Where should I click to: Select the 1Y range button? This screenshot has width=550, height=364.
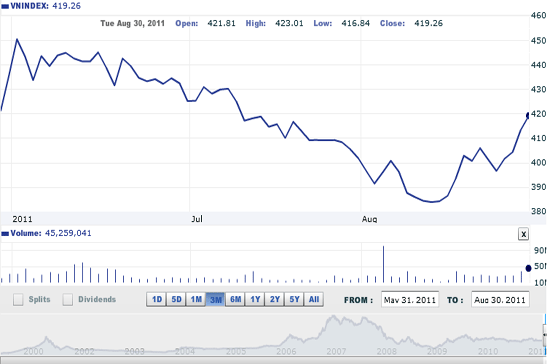[255, 299]
